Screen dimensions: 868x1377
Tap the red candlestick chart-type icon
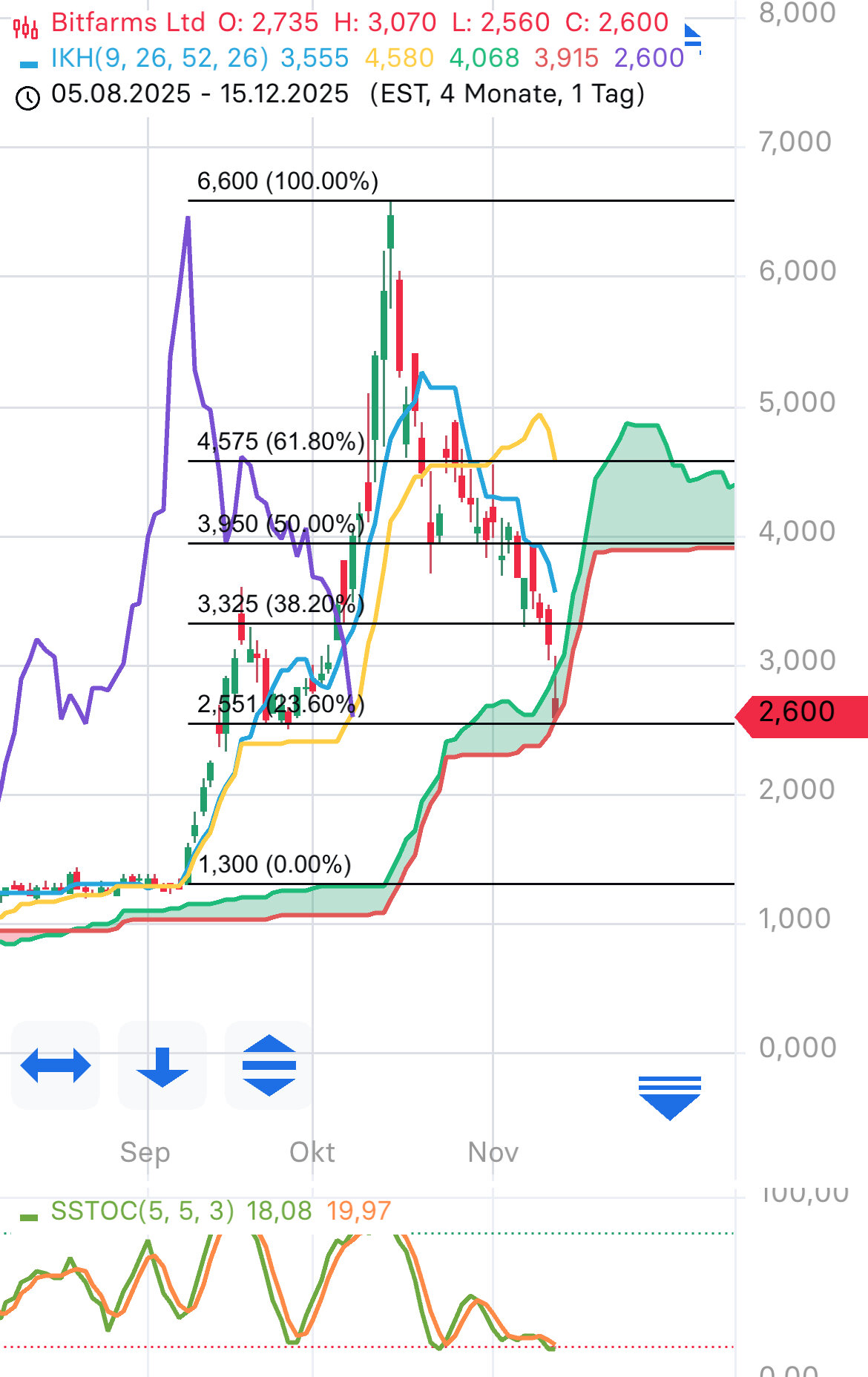[x=25, y=28]
